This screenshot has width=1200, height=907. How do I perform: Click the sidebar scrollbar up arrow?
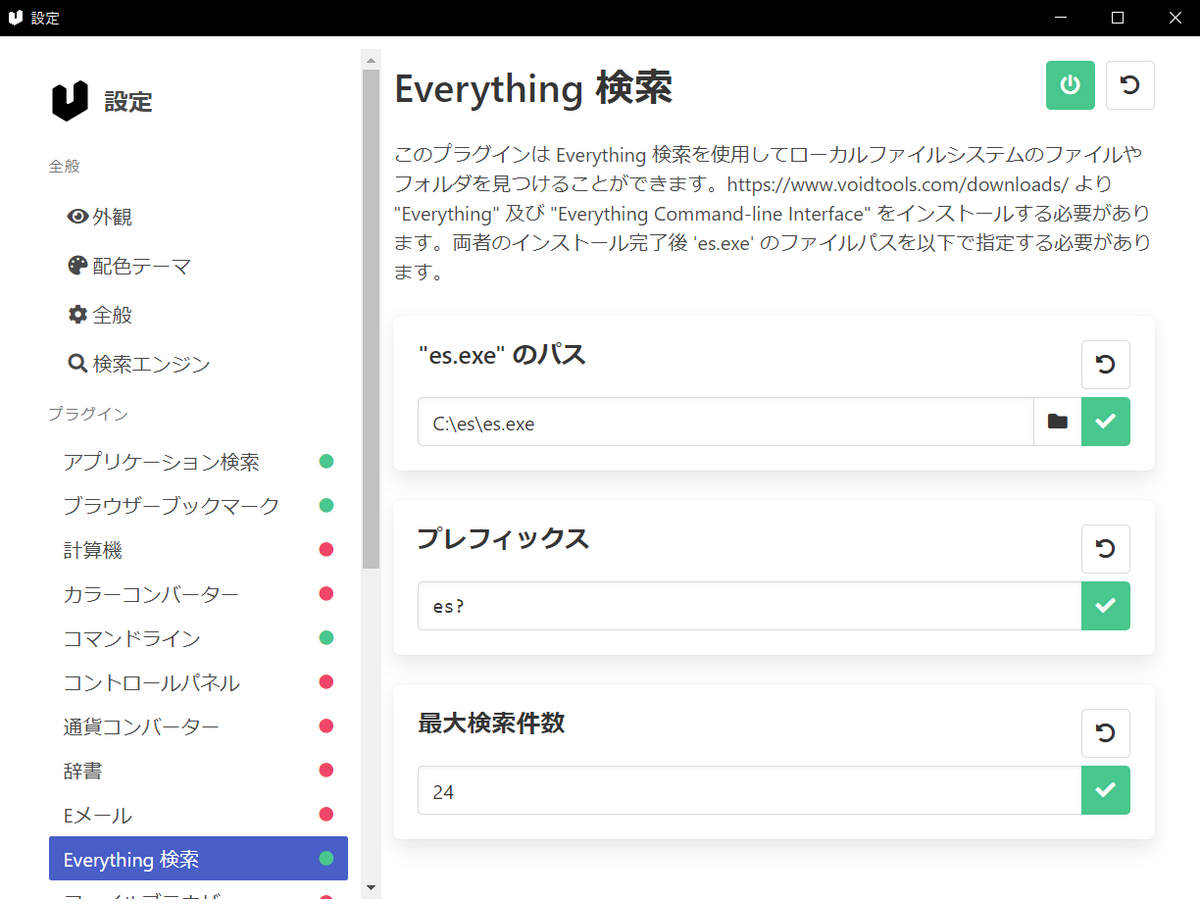(371, 59)
